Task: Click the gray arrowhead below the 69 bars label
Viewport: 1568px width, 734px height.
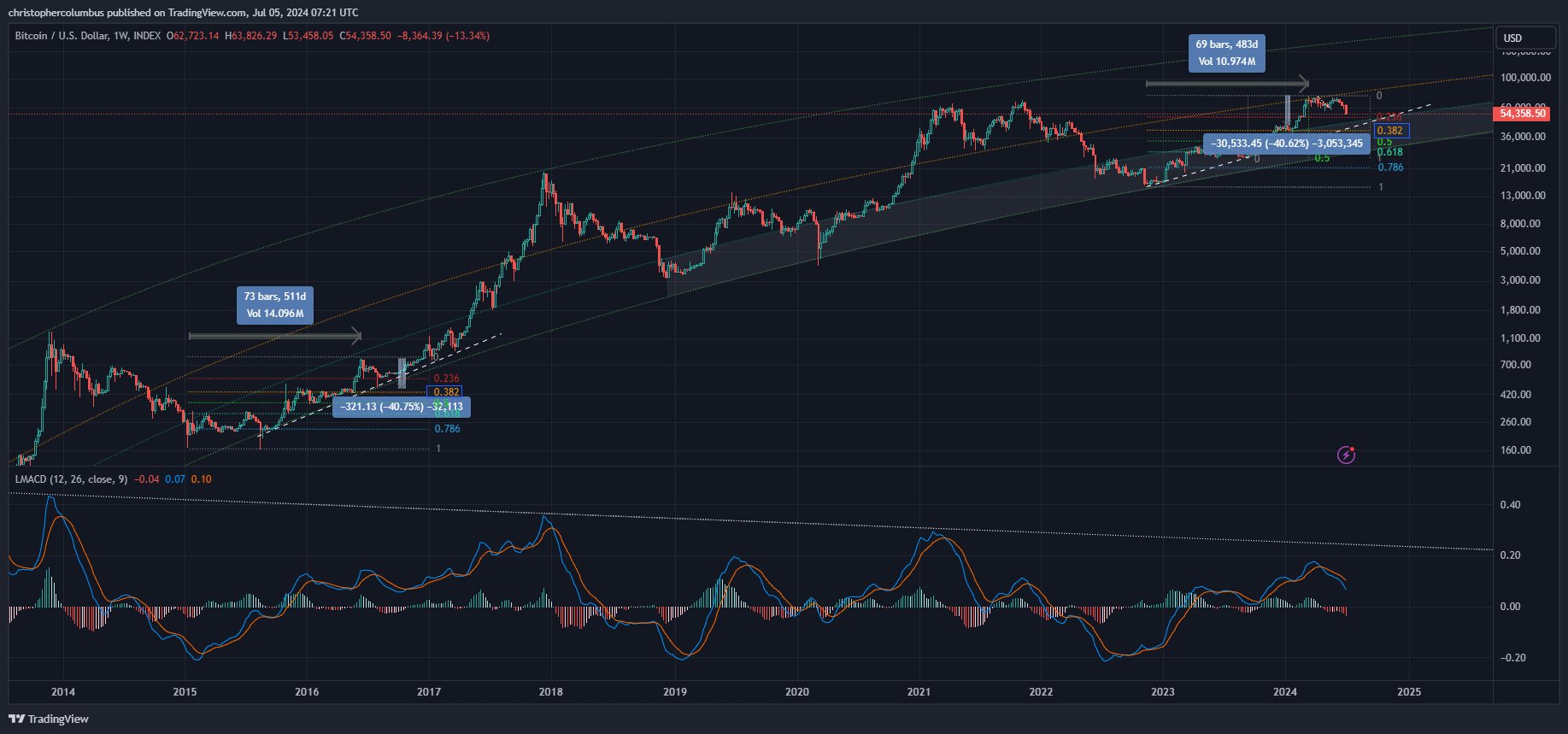Action: click(1303, 84)
